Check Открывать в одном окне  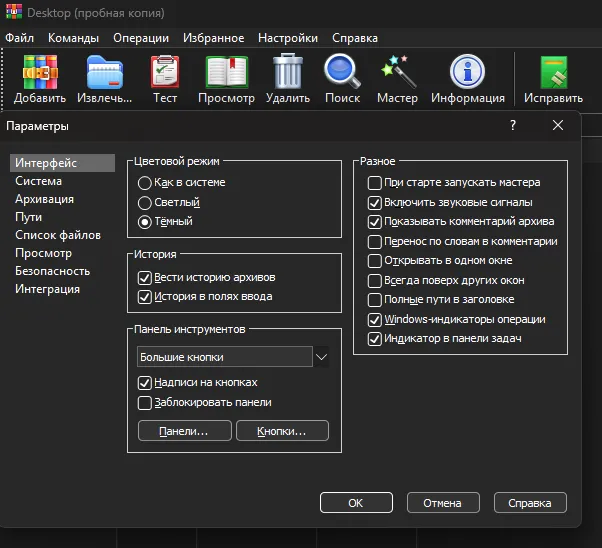tap(375, 261)
